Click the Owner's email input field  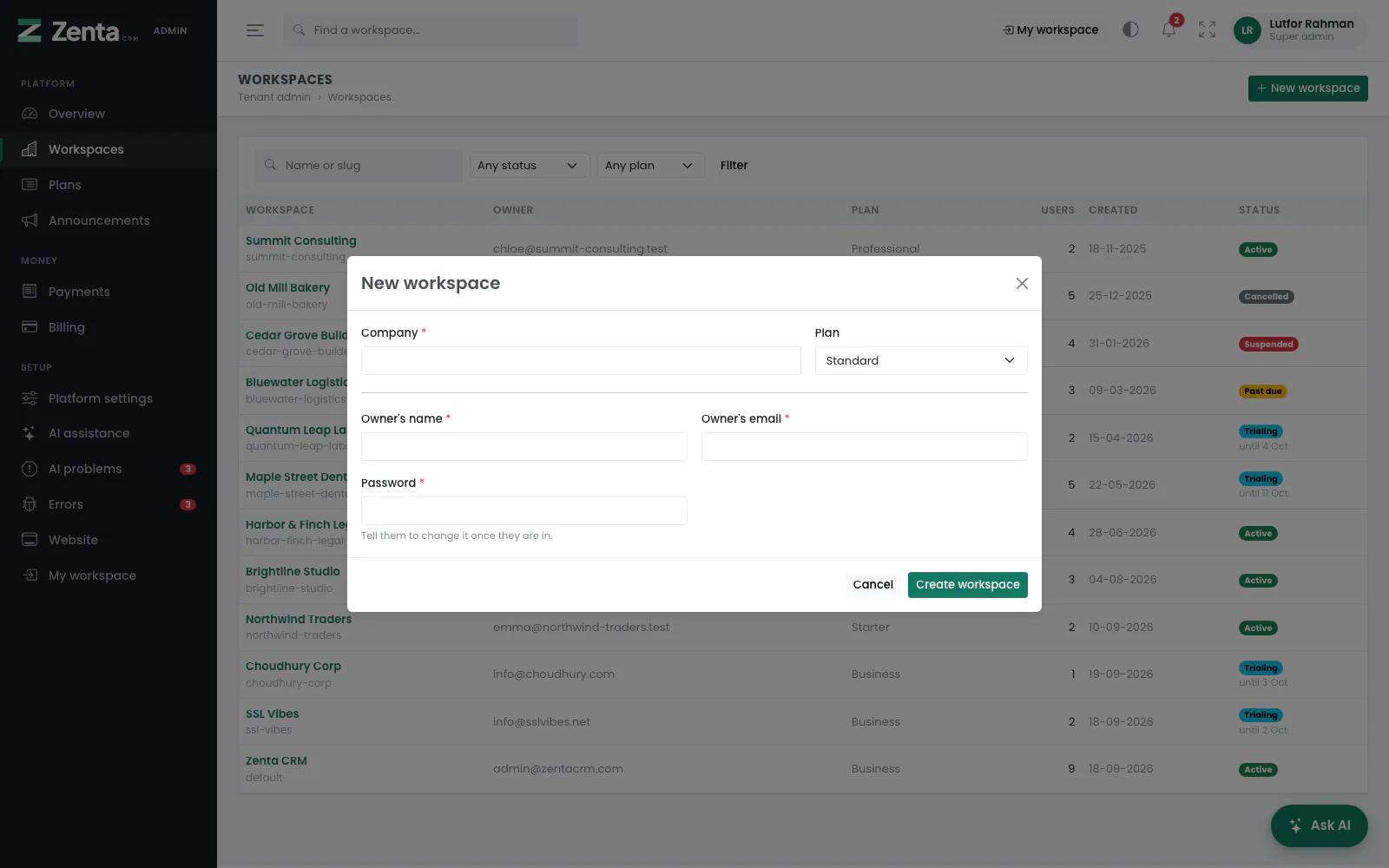pos(865,447)
